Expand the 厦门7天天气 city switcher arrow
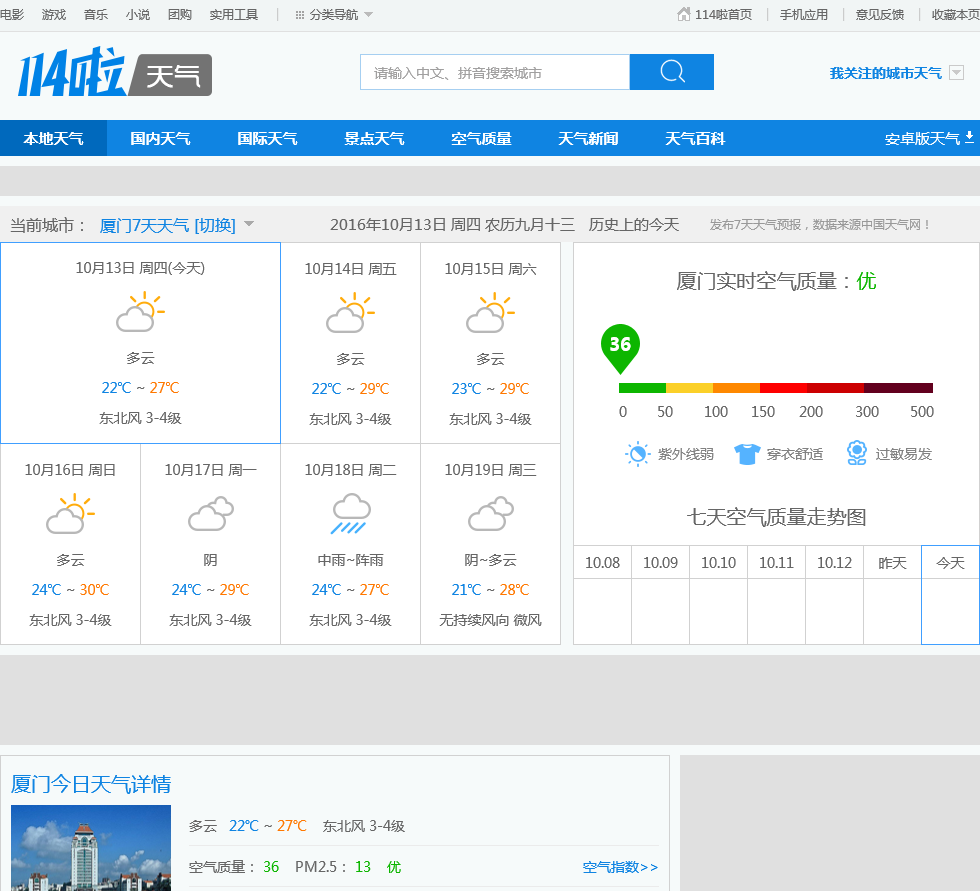The width and height of the screenshot is (980, 891). tap(249, 225)
